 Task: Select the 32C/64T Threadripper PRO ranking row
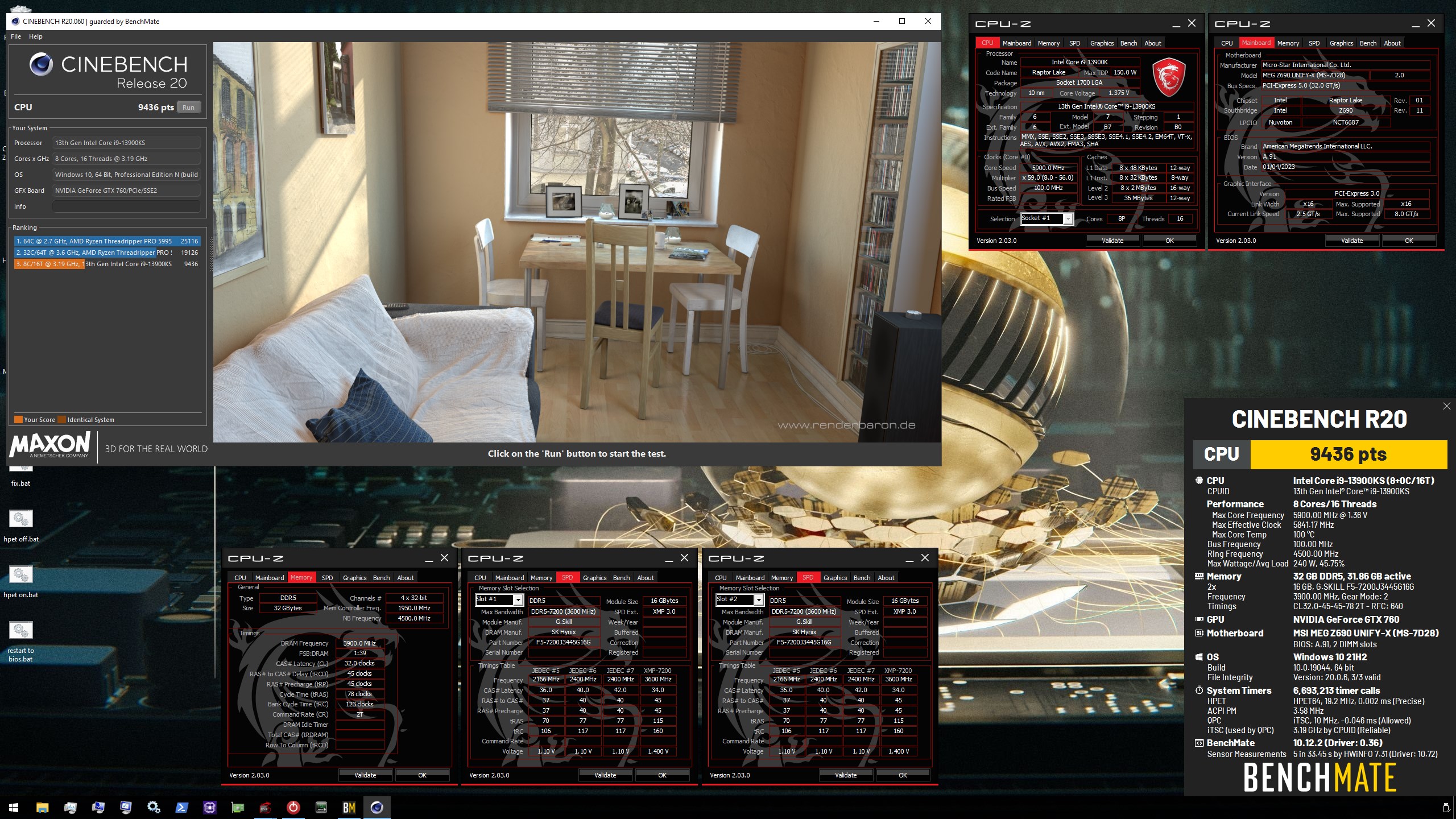[107, 253]
